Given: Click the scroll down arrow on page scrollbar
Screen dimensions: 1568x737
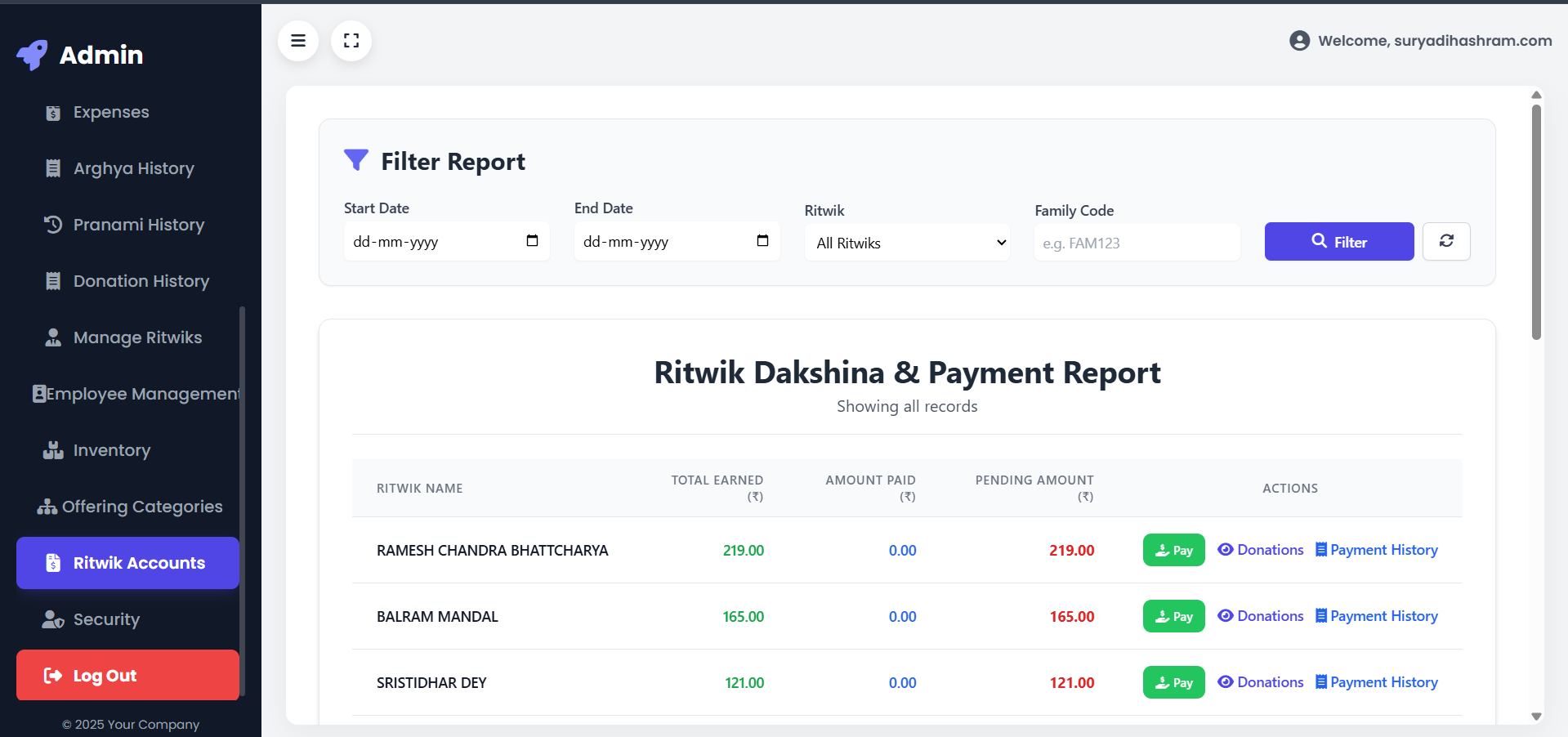Looking at the screenshot, I should point(1536,717).
